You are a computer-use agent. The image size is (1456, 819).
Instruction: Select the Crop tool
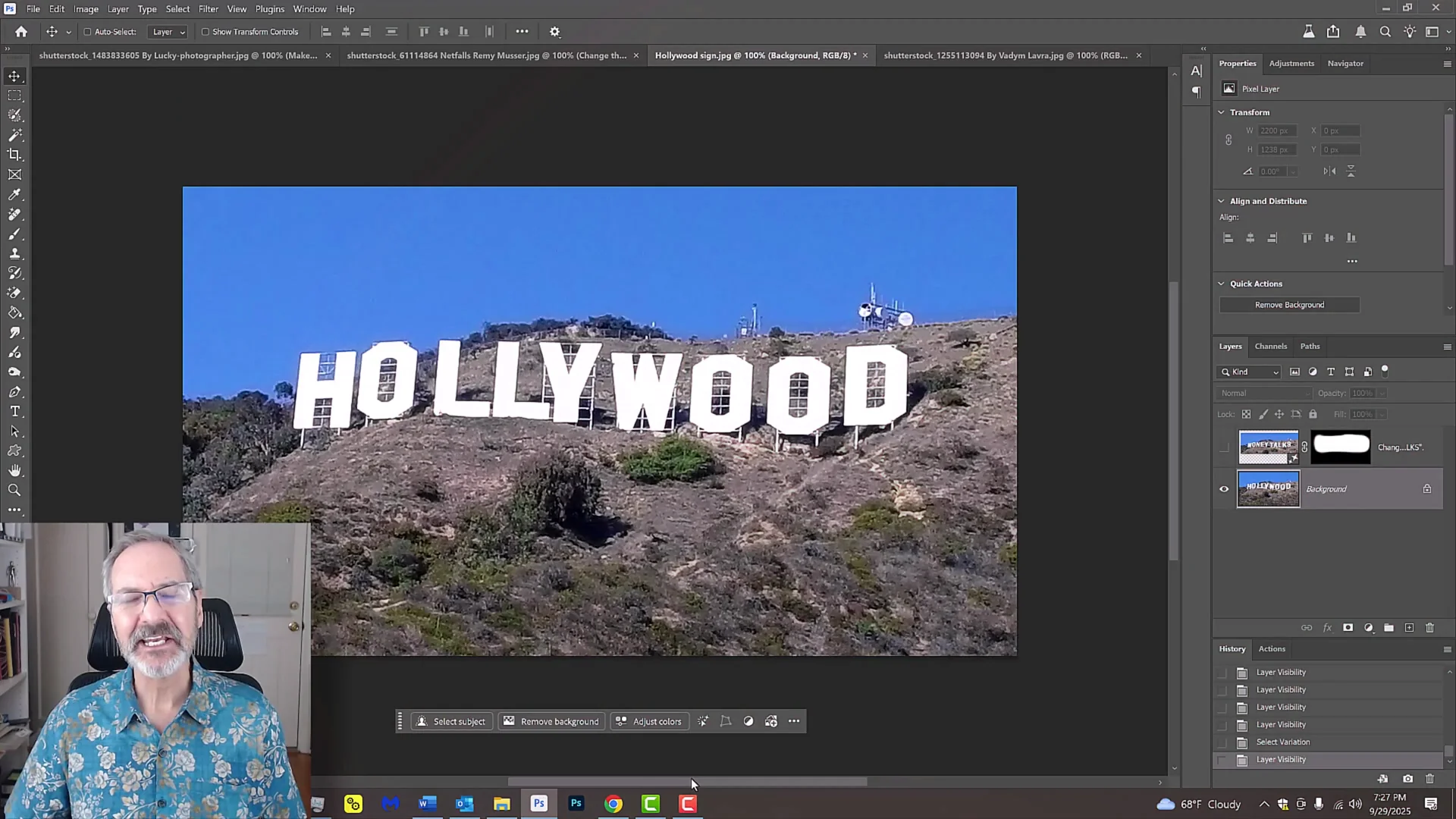(x=15, y=154)
